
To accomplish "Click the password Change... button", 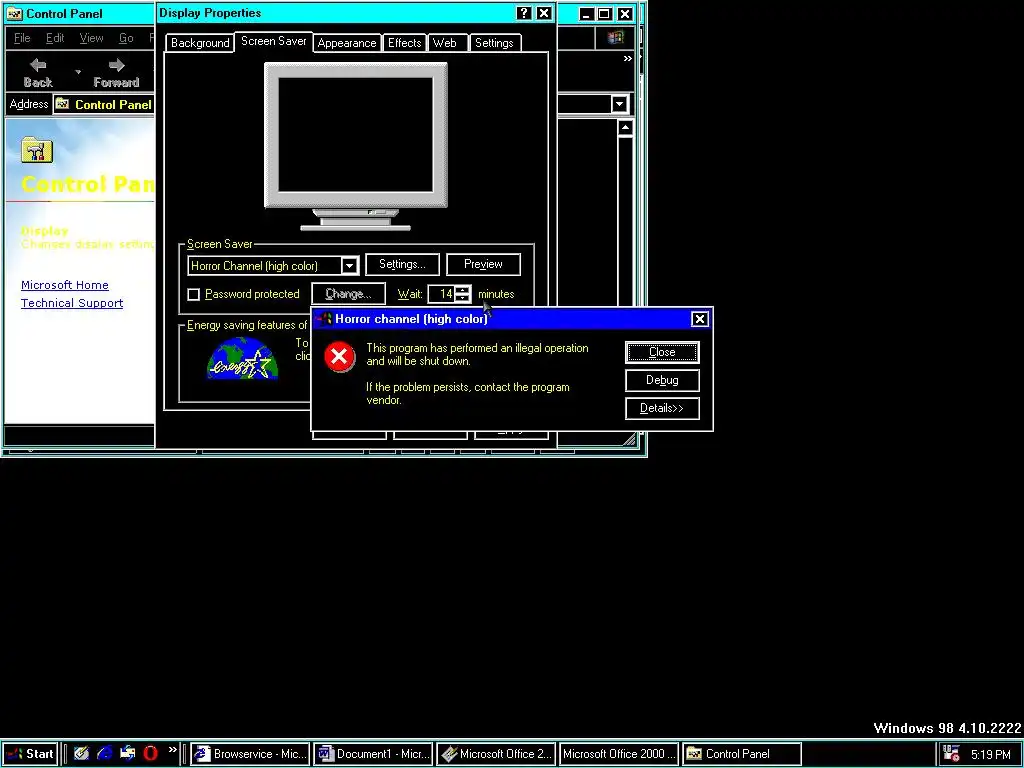I will (x=349, y=294).
